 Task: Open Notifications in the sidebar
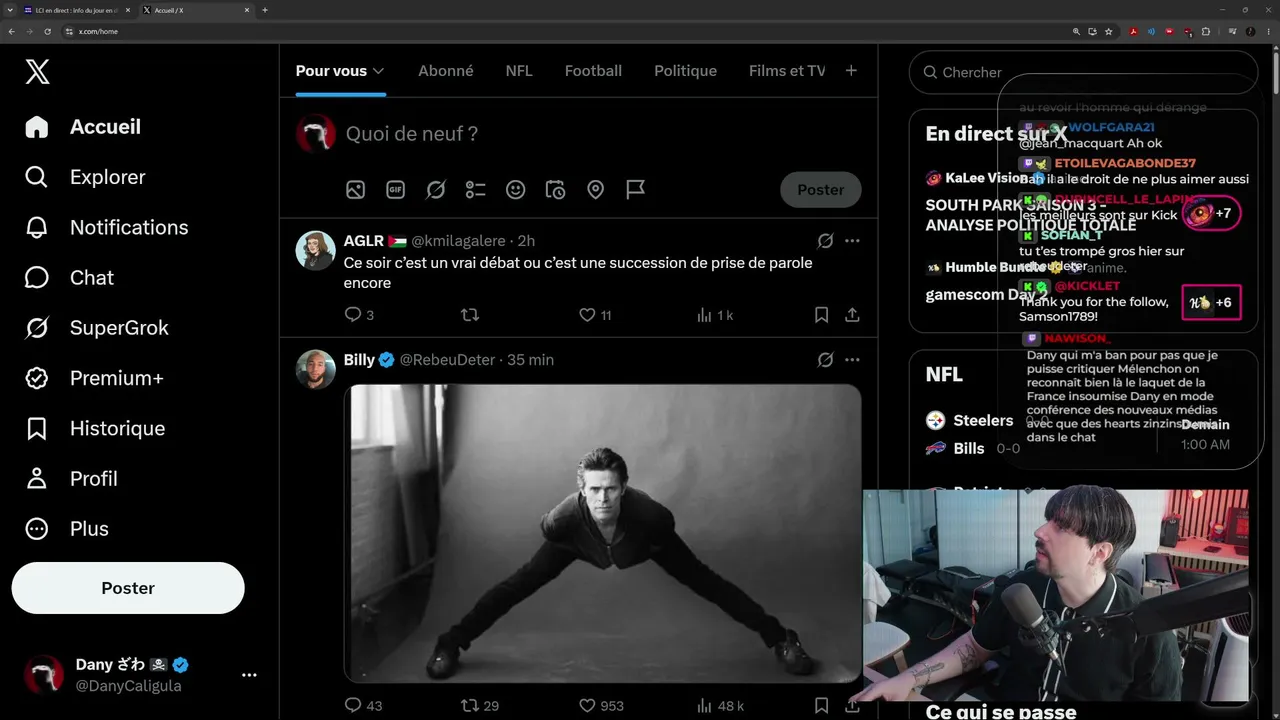click(x=107, y=227)
